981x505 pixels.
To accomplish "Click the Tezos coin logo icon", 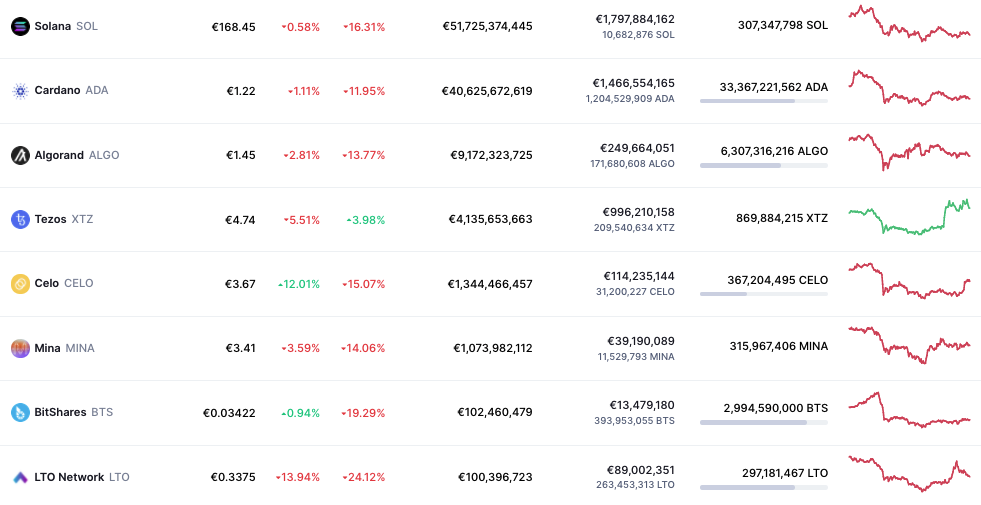I will coord(21,220).
